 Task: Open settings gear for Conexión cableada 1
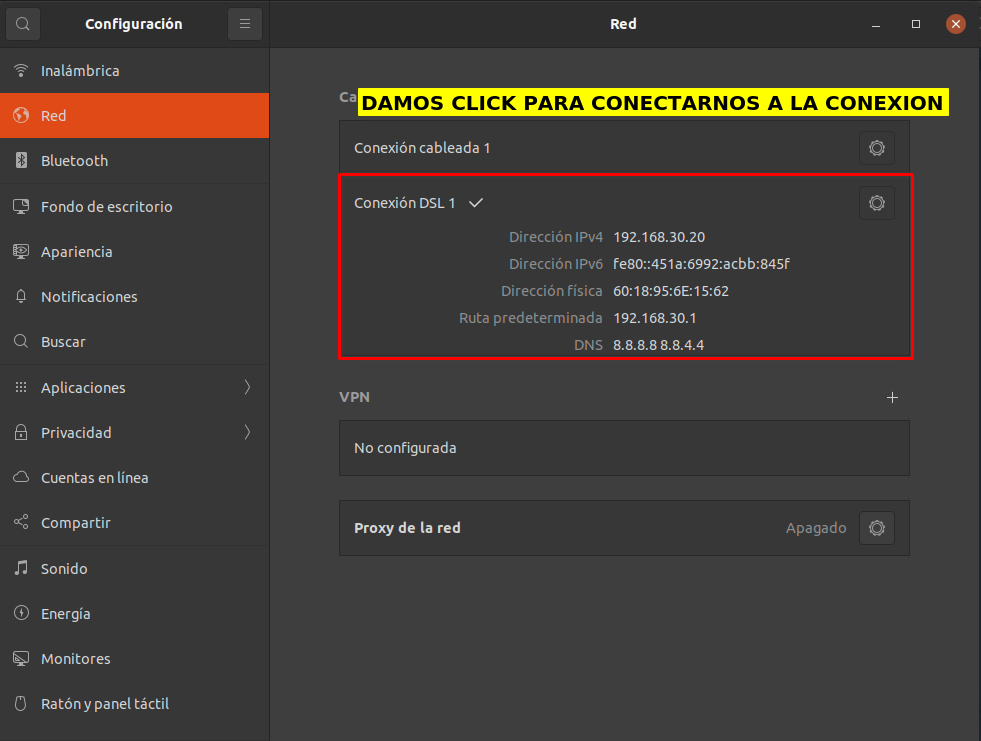[x=876, y=148]
